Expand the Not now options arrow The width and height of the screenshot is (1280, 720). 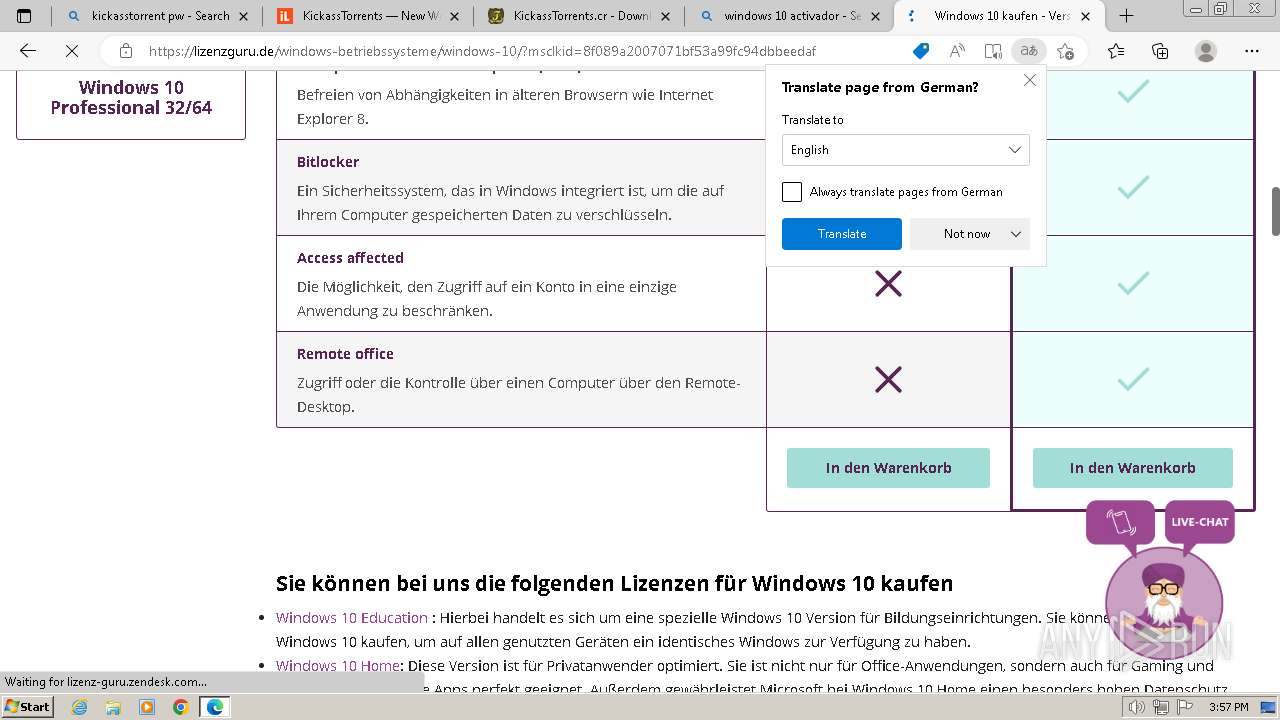[1016, 234]
